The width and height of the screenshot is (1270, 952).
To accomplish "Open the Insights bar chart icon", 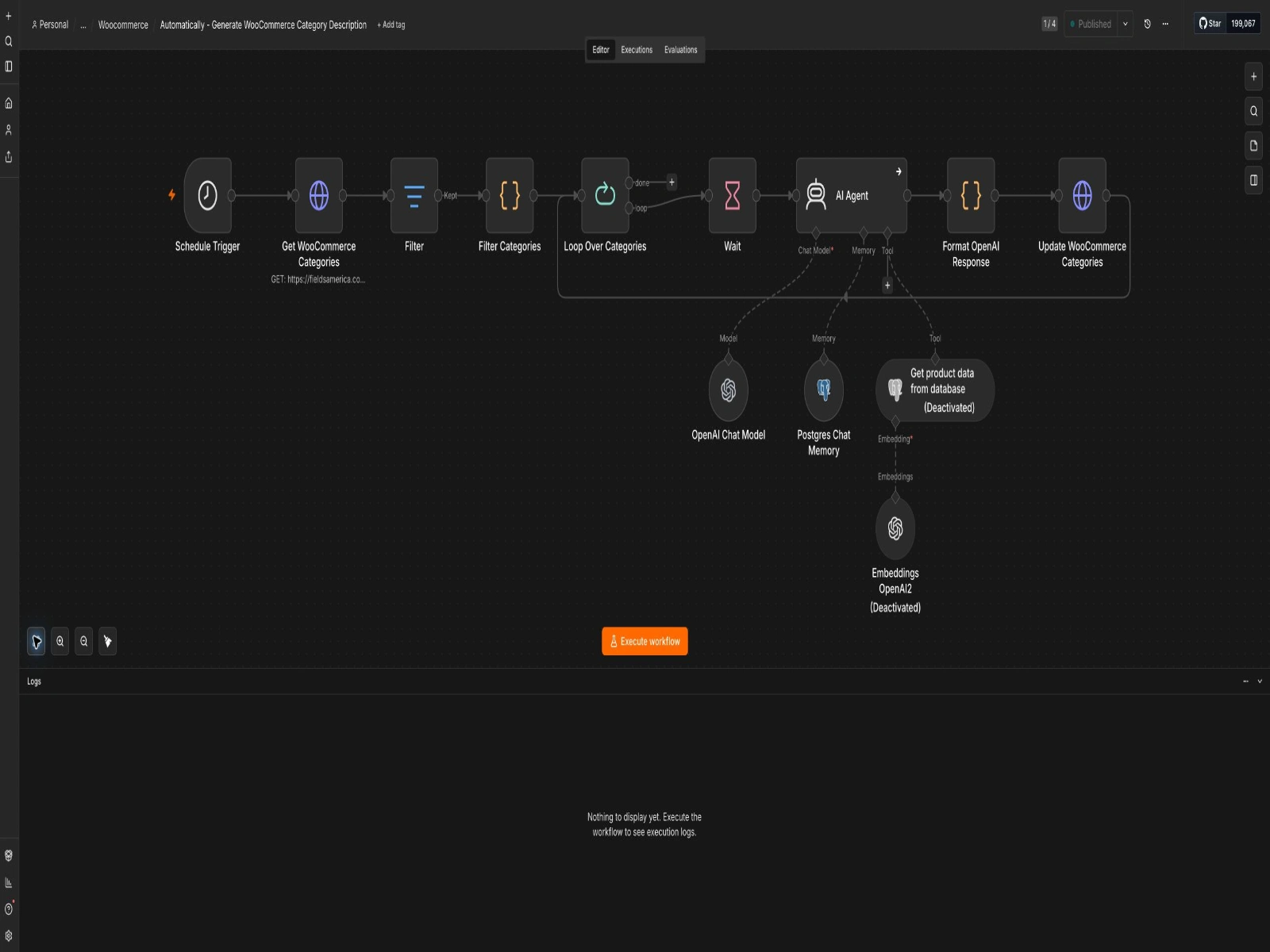I will point(9,882).
